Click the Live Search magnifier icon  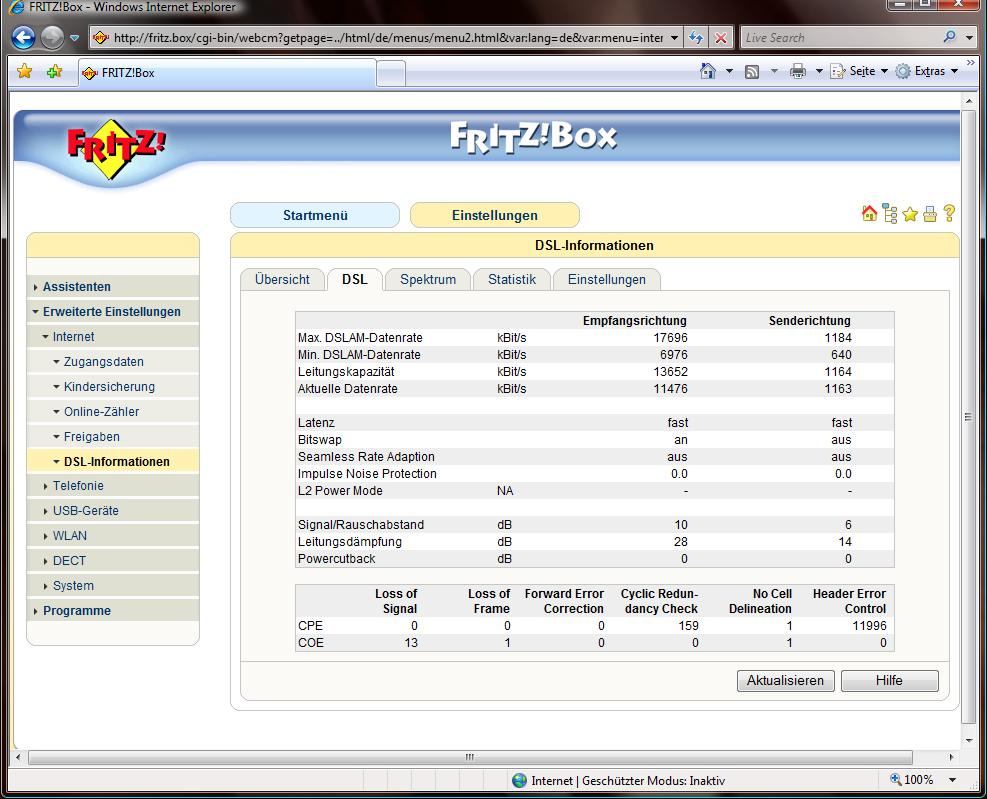[949, 37]
